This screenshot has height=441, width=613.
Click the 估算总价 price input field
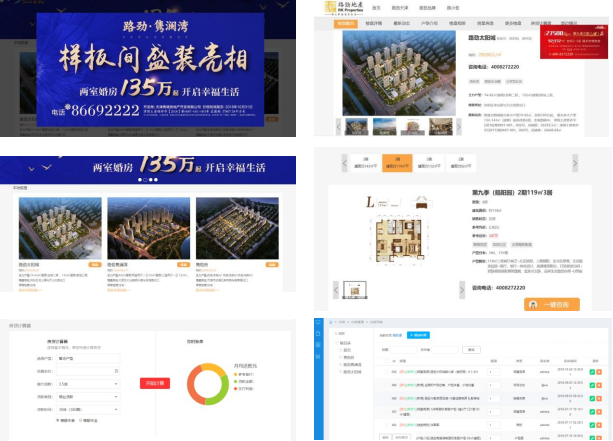[x=88, y=371]
